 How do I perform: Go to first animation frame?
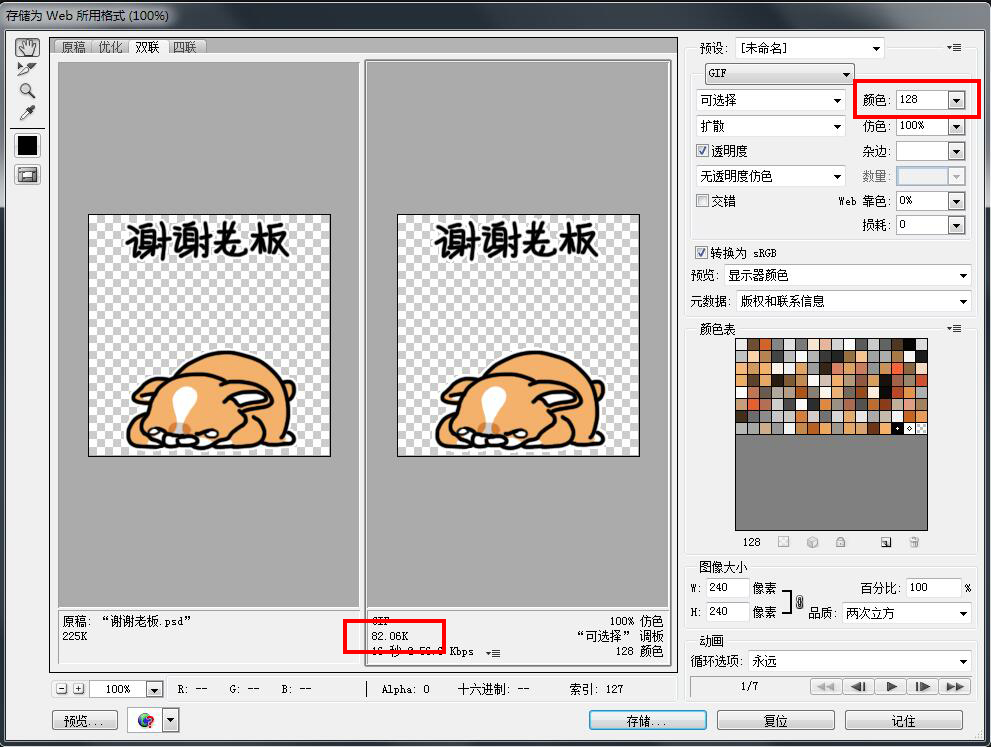pos(826,686)
